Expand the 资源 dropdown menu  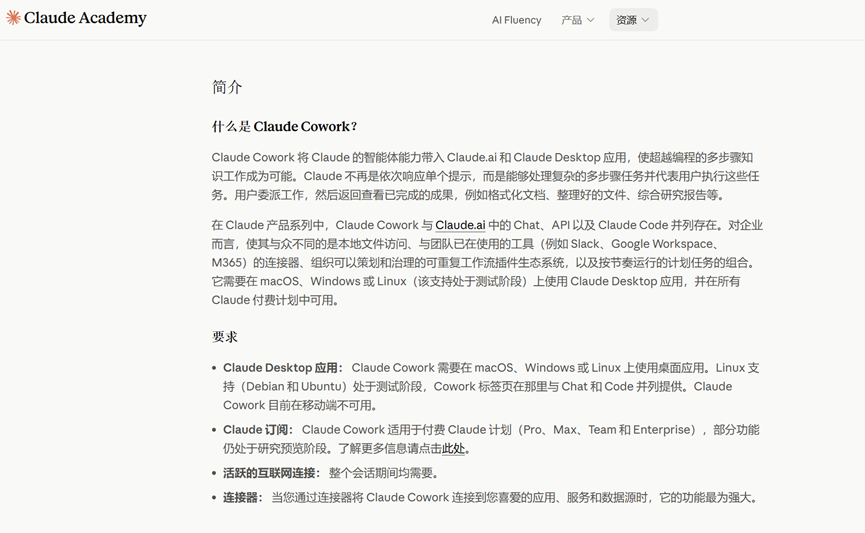coord(633,20)
